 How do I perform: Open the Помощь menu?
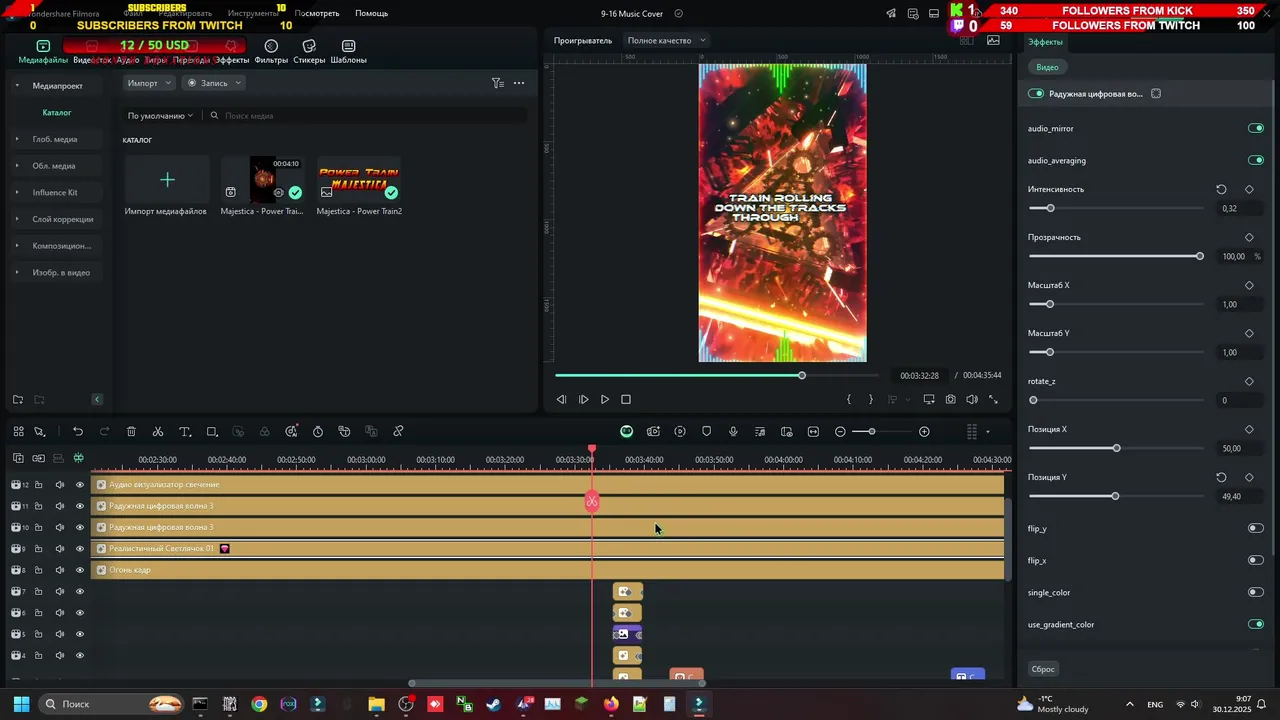coord(371,14)
